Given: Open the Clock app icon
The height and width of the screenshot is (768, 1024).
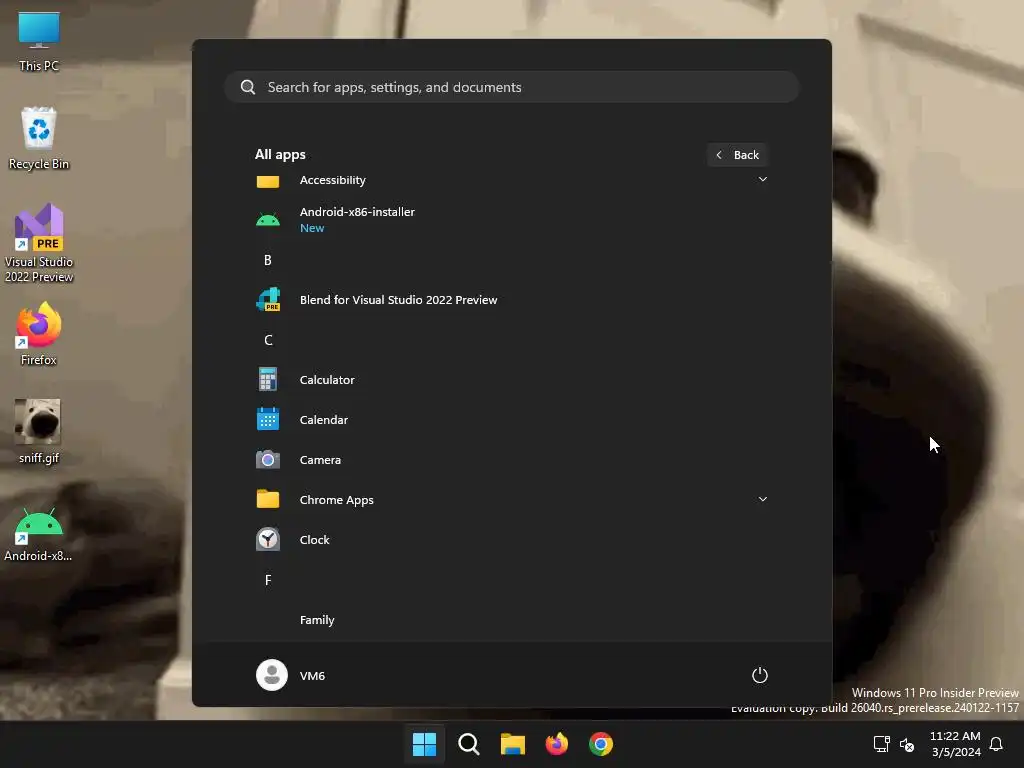Looking at the screenshot, I should (x=268, y=539).
